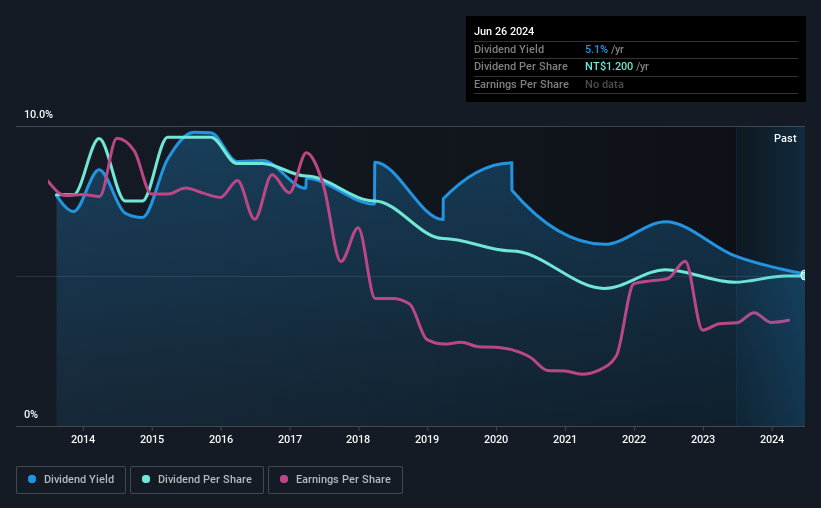The width and height of the screenshot is (821, 508).
Task: Click the 2024 x-axis year label
Action: tap(772, 439)
